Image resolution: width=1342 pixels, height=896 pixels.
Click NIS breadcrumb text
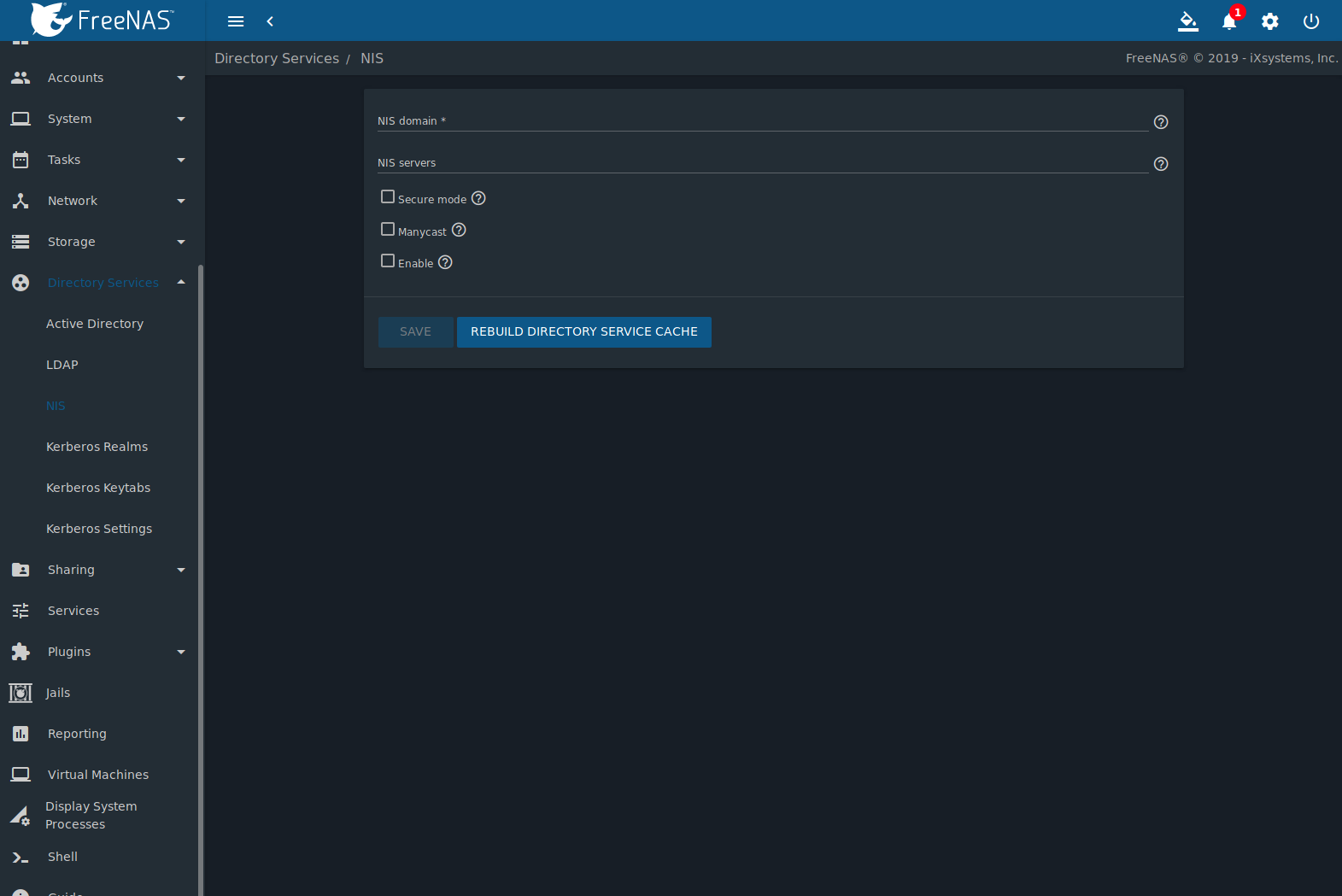(372, 58)
